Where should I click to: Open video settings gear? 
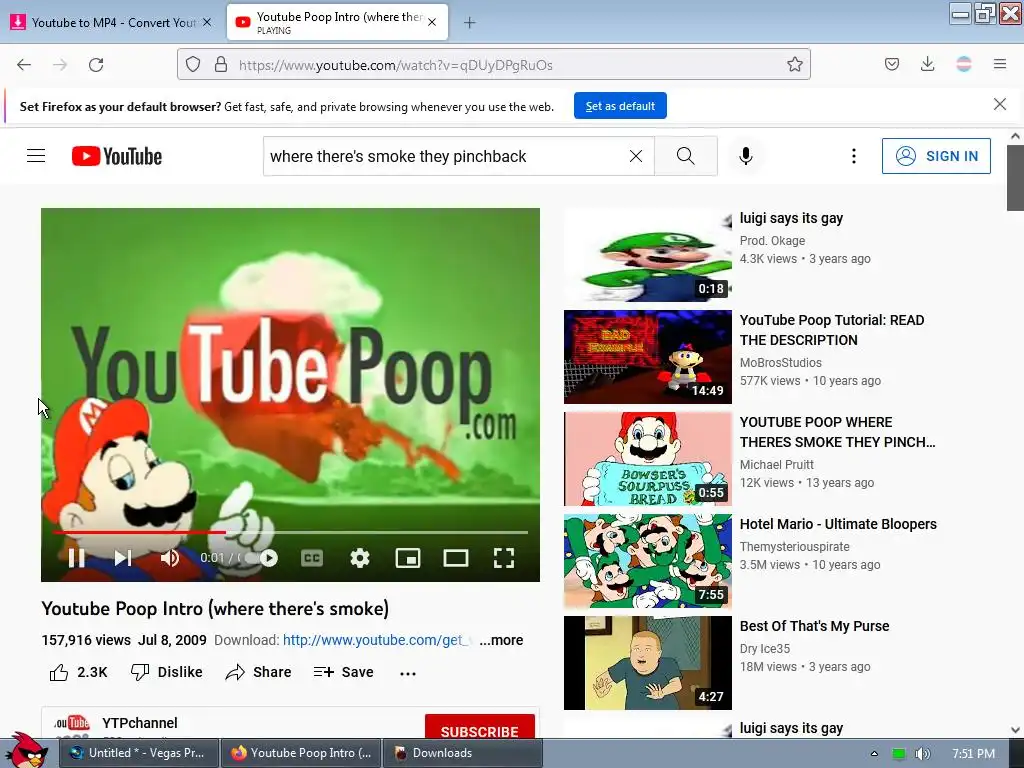(360, 558)
